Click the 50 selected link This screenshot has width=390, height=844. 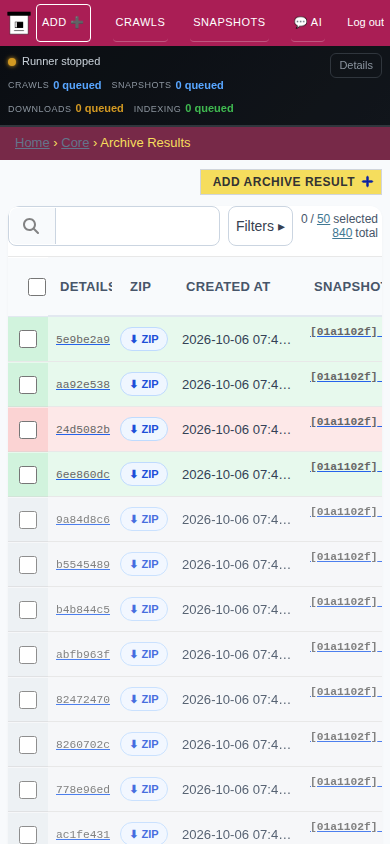323,219
